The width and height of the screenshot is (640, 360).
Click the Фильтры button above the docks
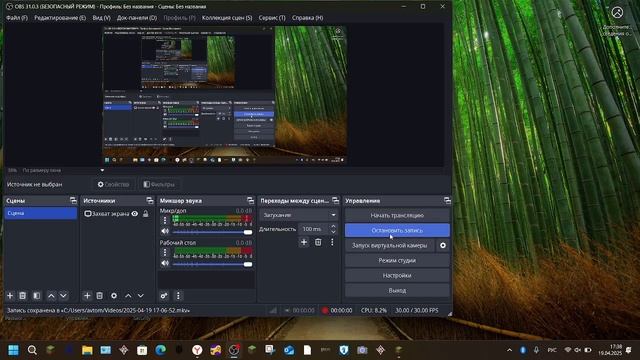click(159, 184)
